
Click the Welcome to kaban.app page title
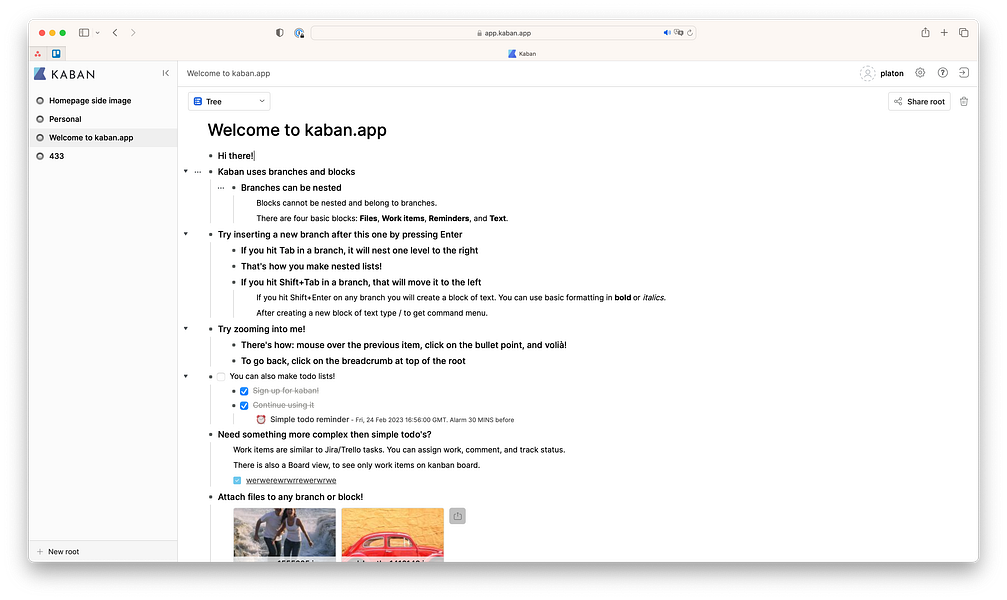(x=297, y=130)
